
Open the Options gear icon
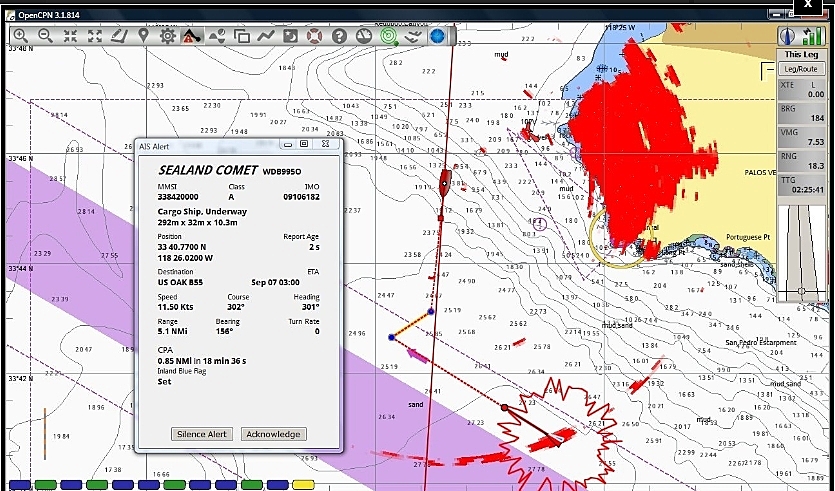168,36
